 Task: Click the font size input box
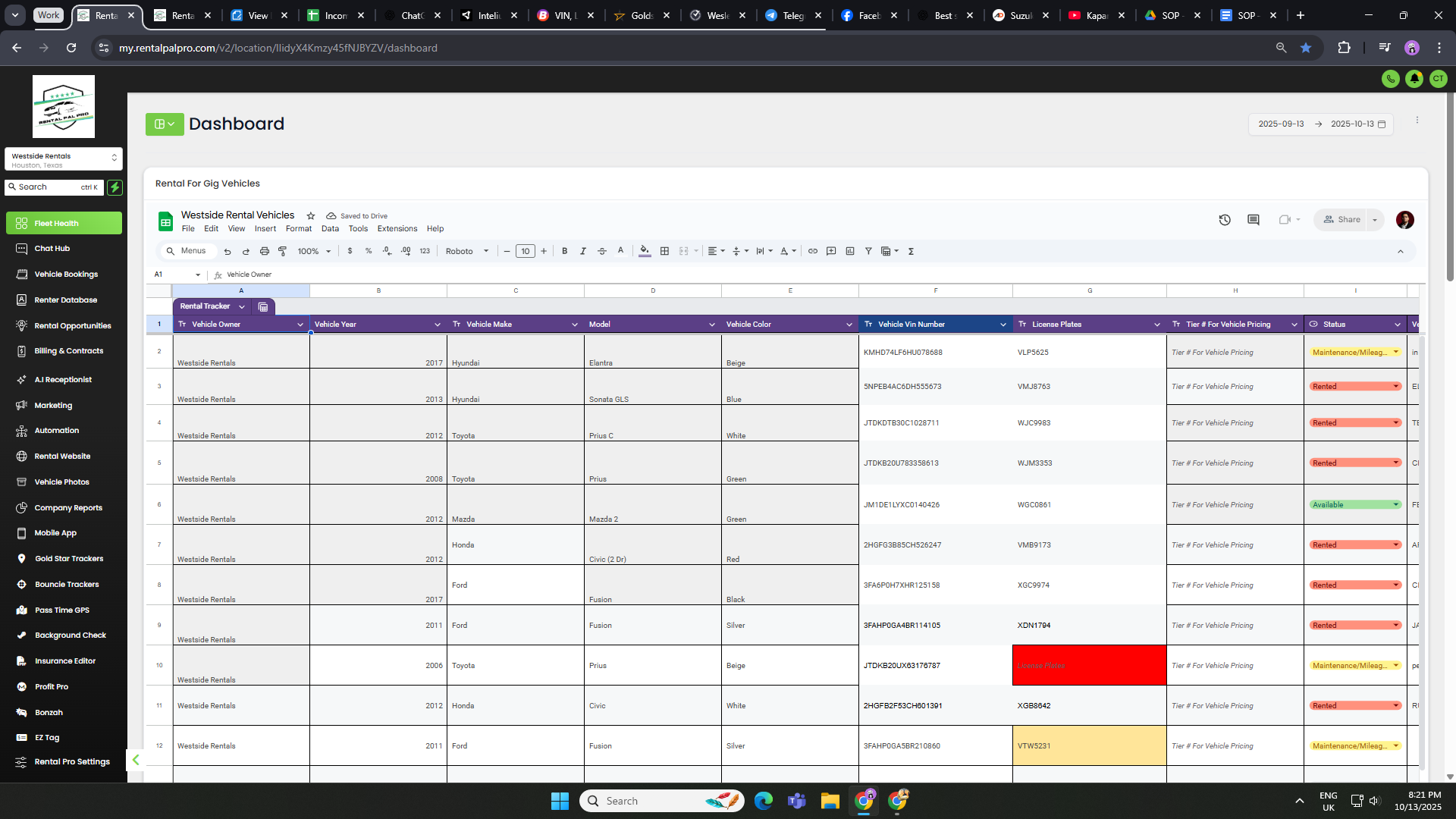click(x=526, y=251)
